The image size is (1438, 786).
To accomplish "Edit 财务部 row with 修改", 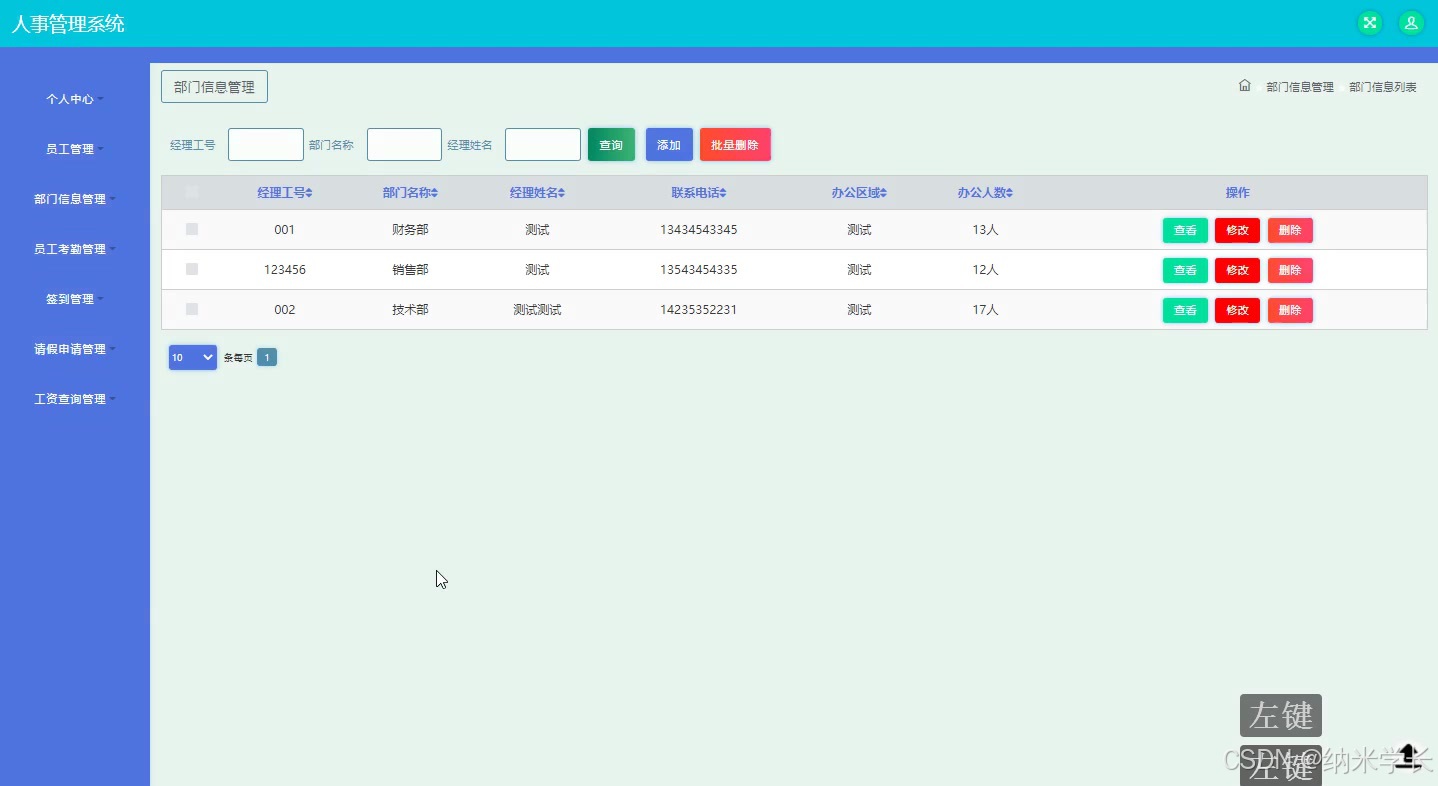I will [1237, 230].
